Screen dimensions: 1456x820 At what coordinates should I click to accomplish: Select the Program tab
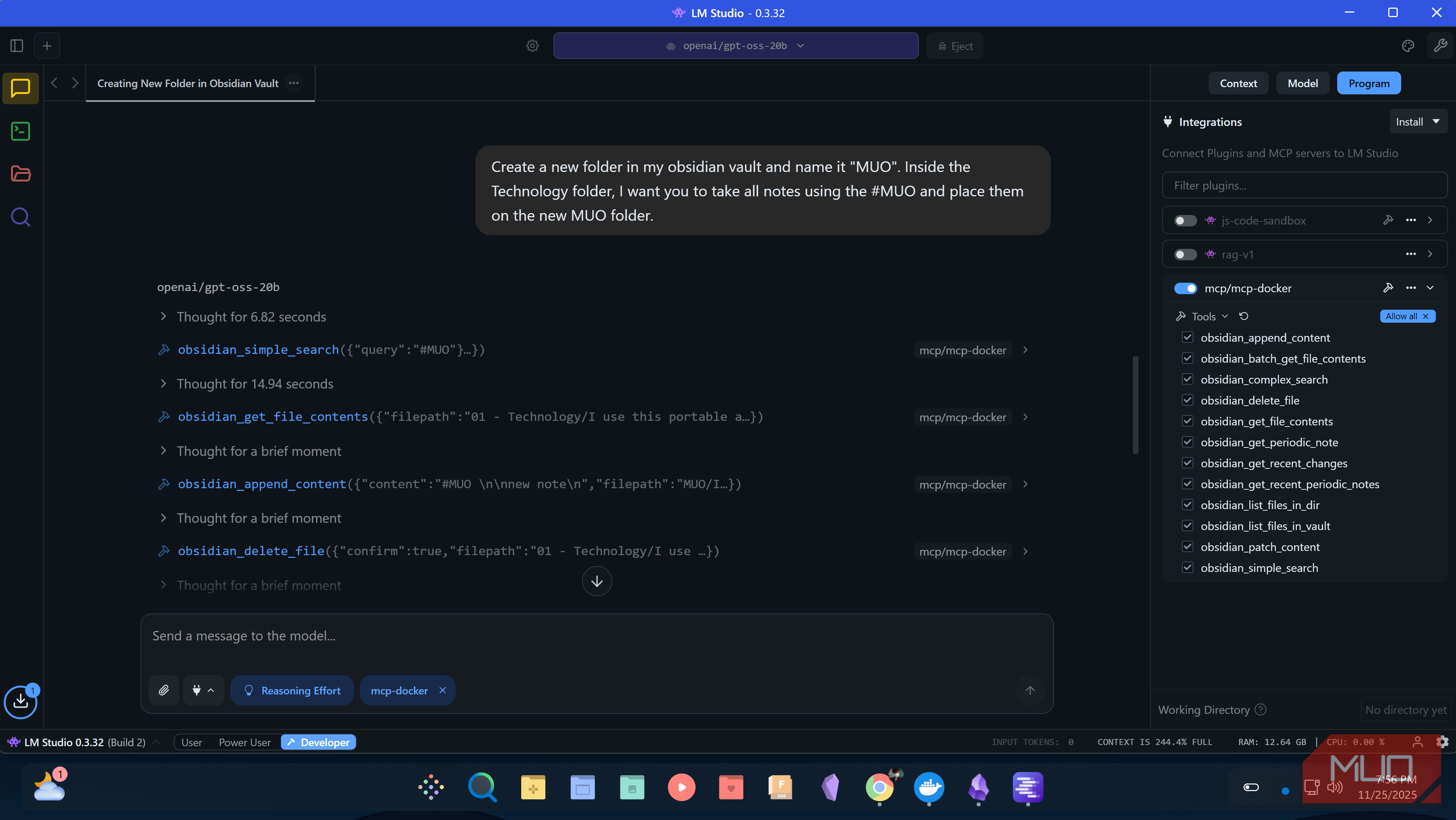[x=1368, y=83]
